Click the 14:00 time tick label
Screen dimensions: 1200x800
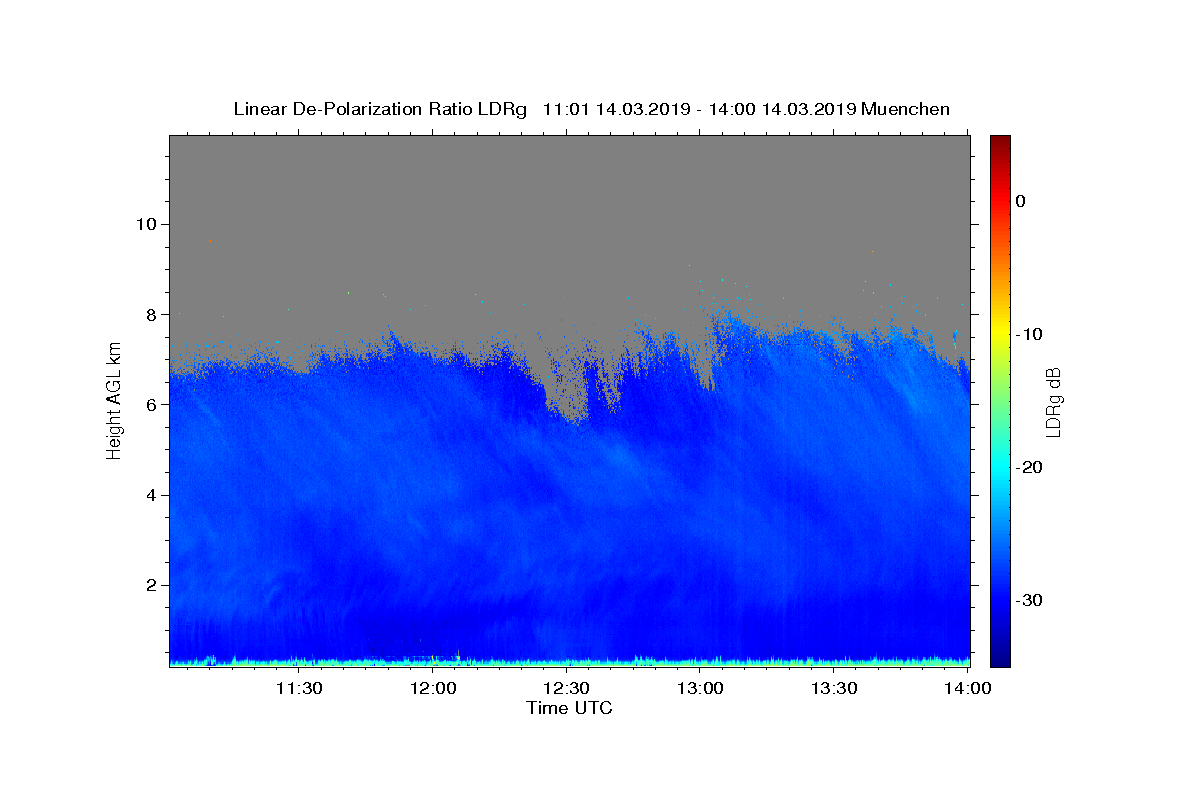968,688
